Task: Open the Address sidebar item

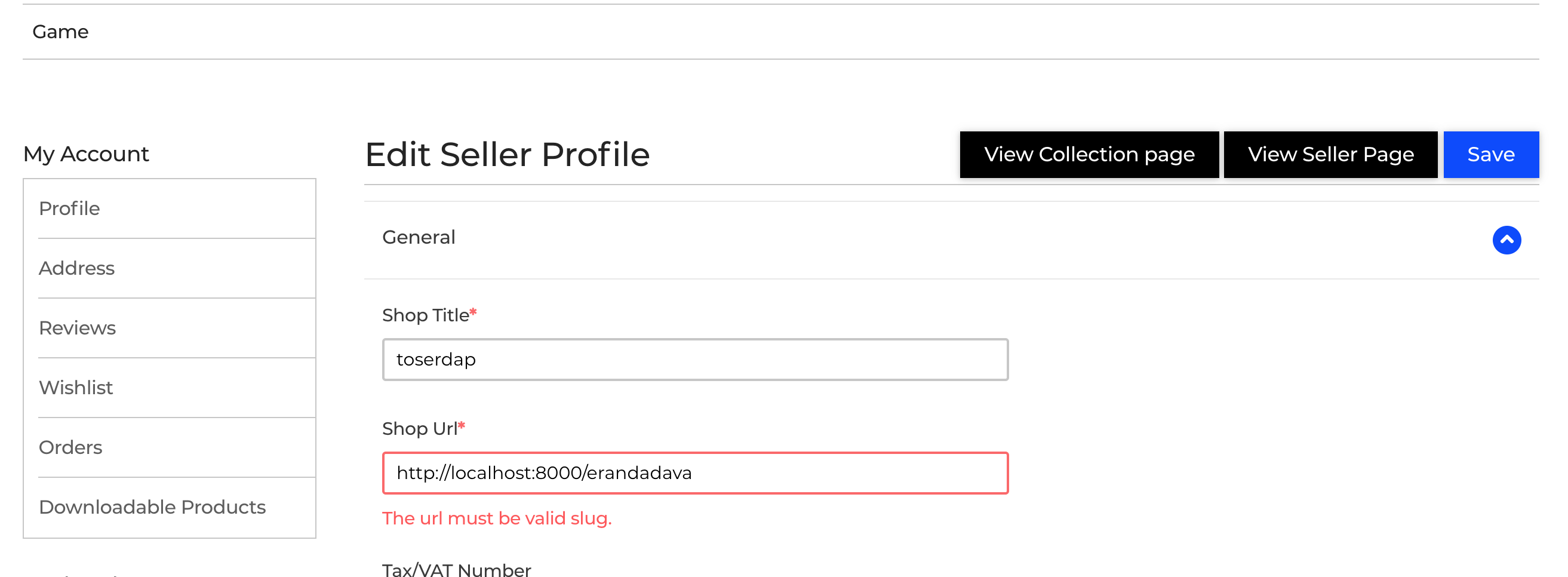Action: click(76, 268)
